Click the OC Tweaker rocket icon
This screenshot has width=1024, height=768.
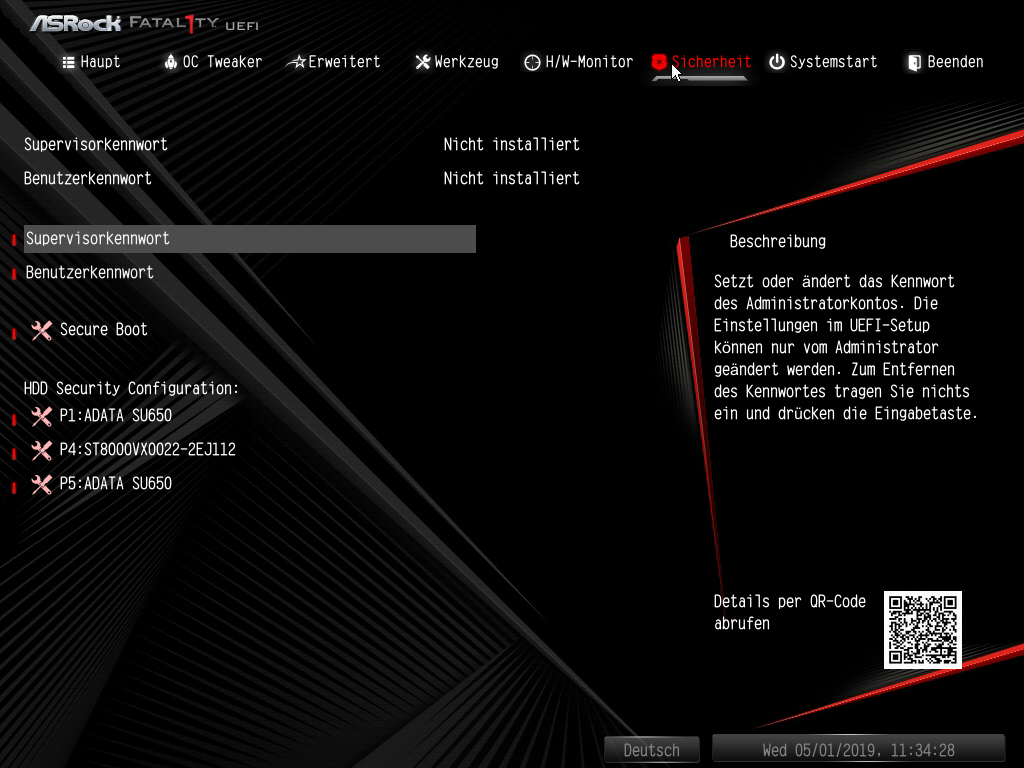click(x=170, y=62)
